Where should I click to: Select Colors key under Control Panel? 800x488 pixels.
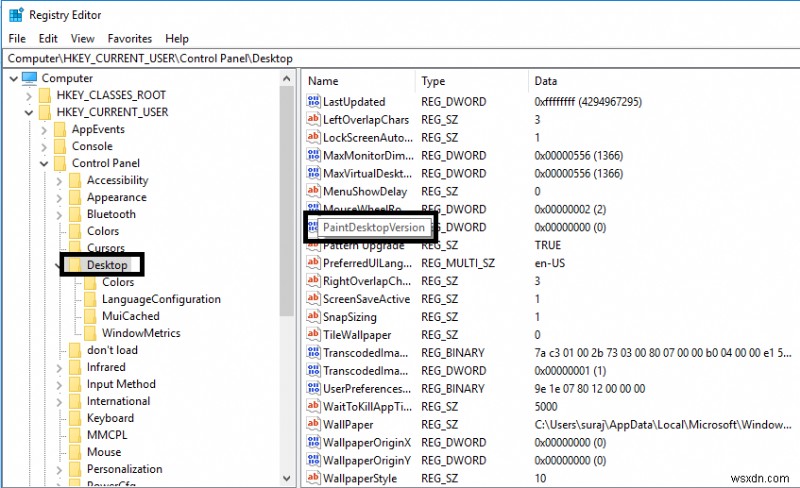pyautogui.click(x=103, y=231)
